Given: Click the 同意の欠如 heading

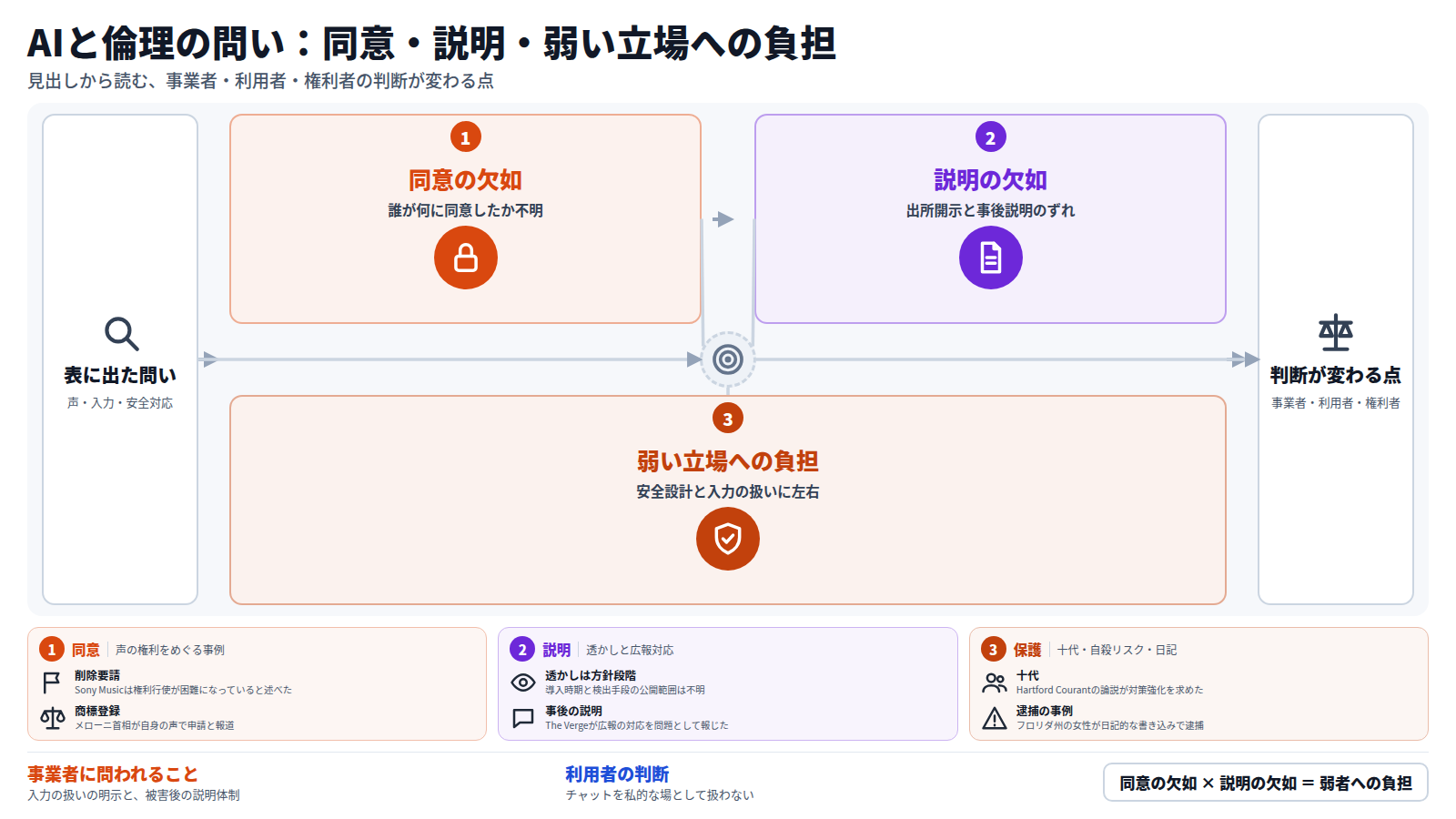Looking at the screenshot, I should click(466, 180).
